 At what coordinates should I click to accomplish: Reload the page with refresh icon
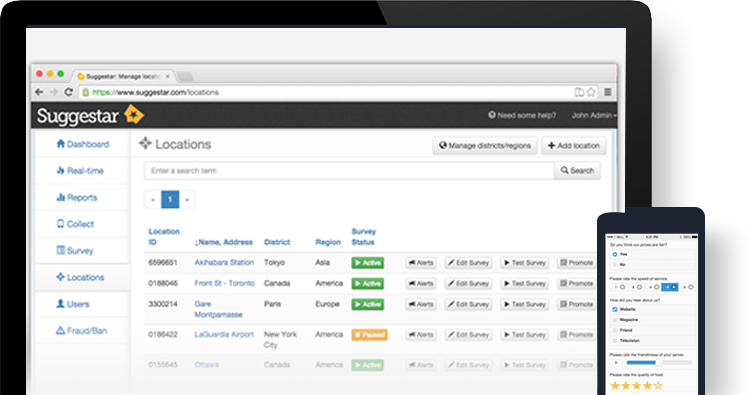pyautogui.click(x=68, y=92)
